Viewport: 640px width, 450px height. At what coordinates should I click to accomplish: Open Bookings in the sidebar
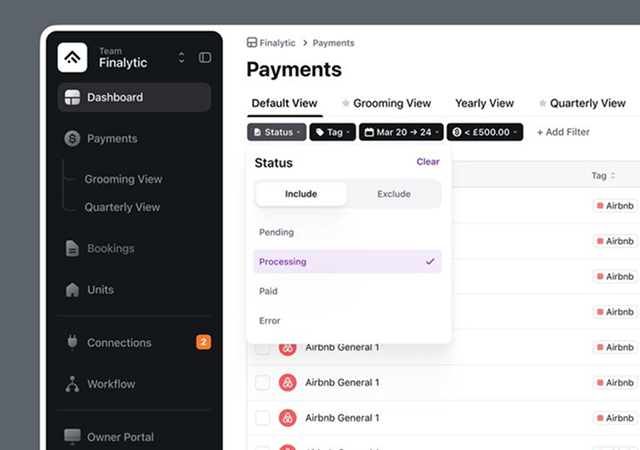tap(110, 248)
